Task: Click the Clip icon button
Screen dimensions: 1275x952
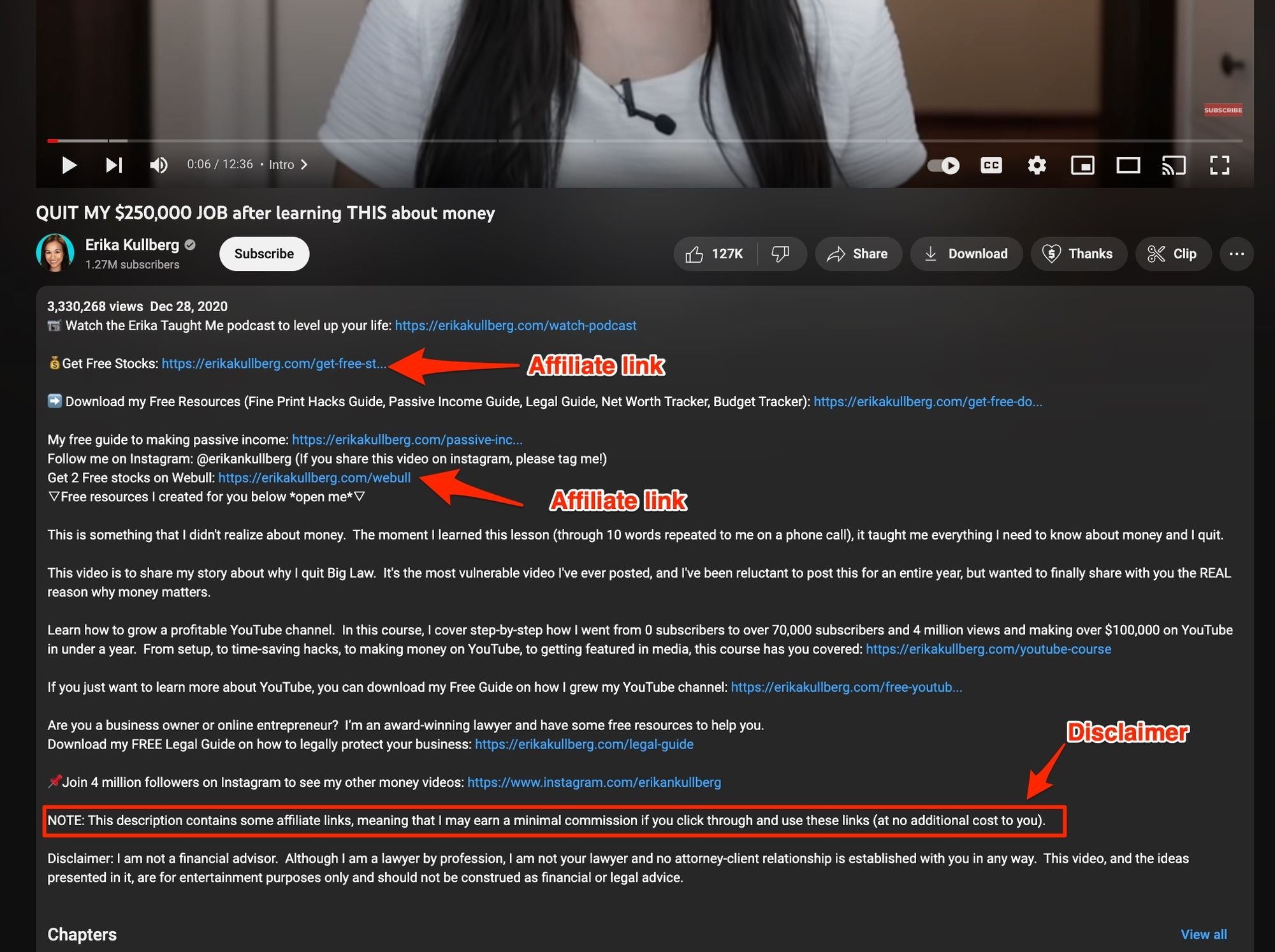Action: tap(1174, 253)
